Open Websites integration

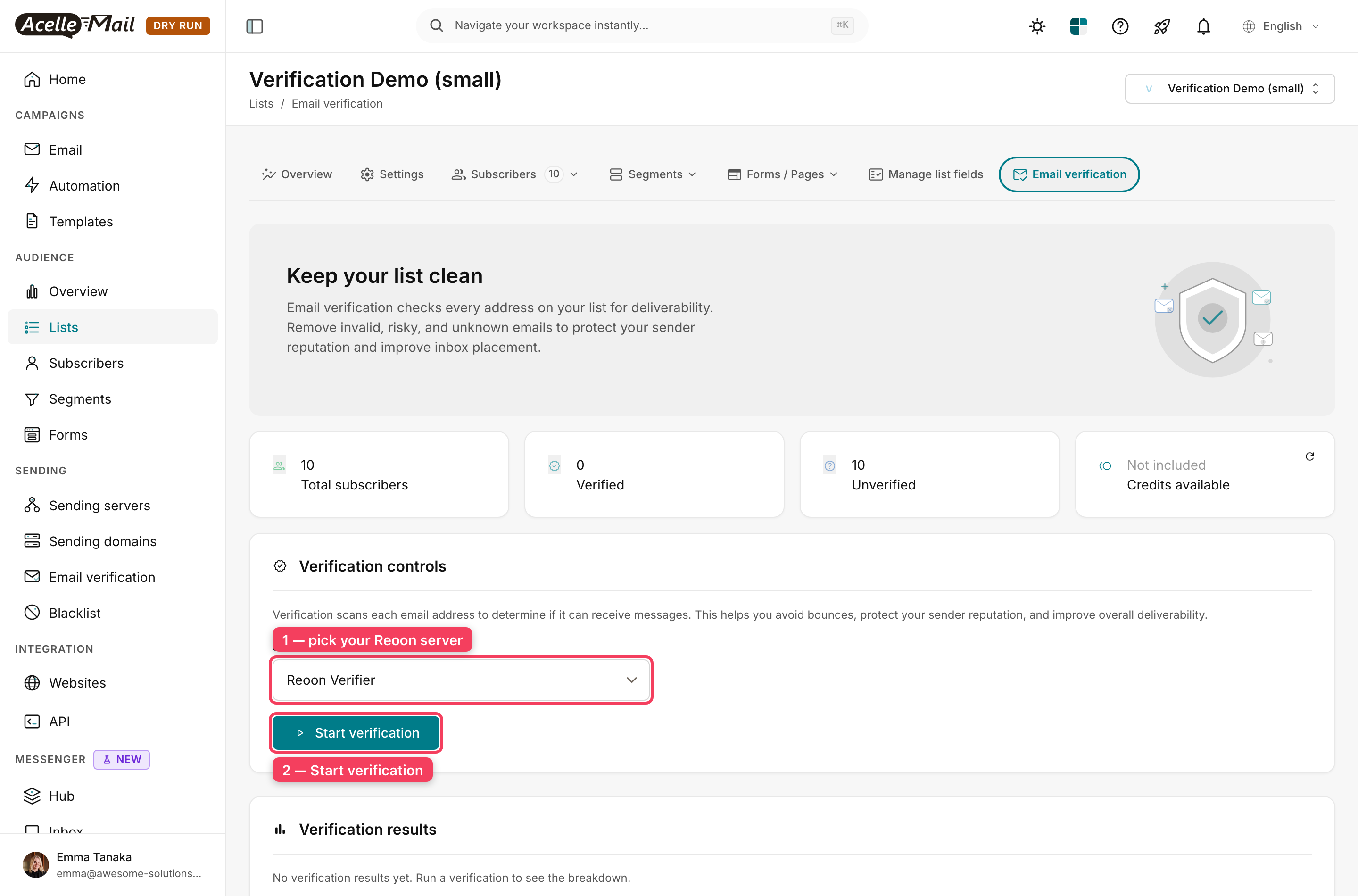[x=113, y=683]
